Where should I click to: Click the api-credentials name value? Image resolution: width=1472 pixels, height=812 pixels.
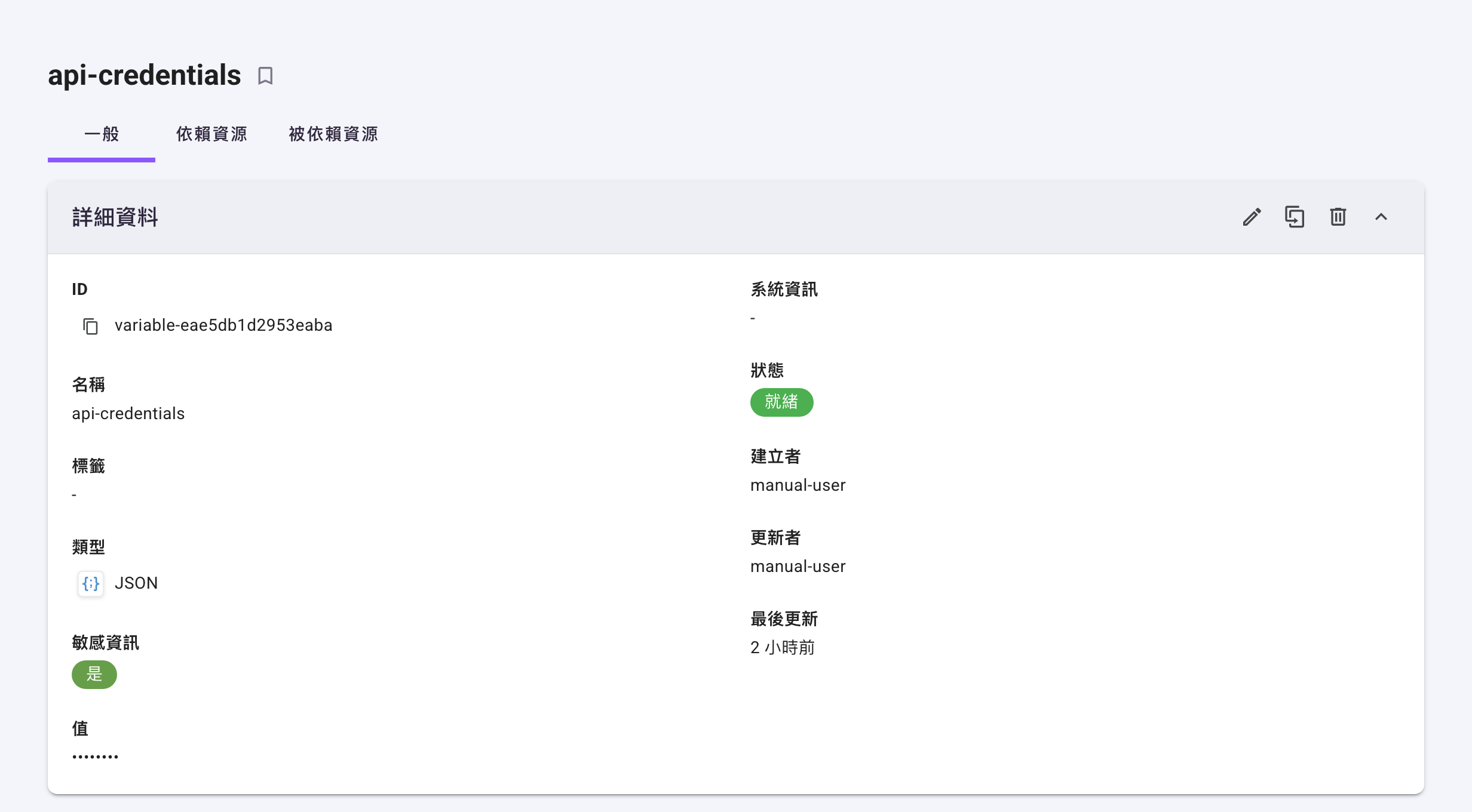[x=128, y=414]
